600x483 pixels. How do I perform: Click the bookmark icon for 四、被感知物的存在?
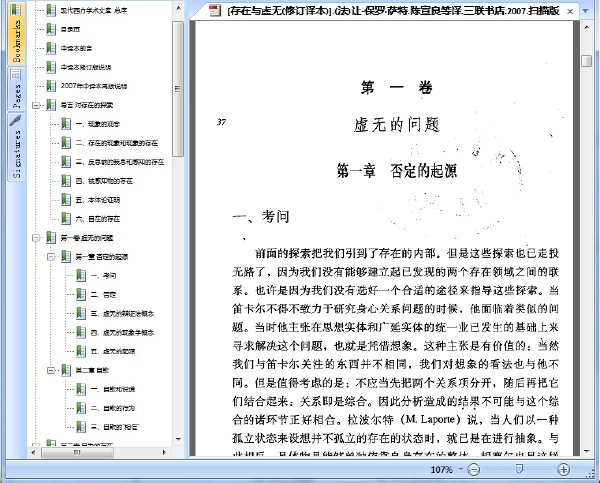66,181
